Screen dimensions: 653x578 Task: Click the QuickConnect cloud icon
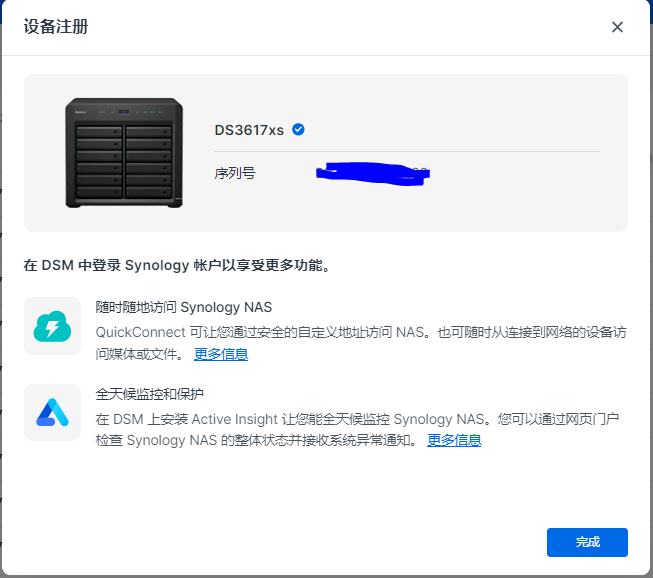52,326
